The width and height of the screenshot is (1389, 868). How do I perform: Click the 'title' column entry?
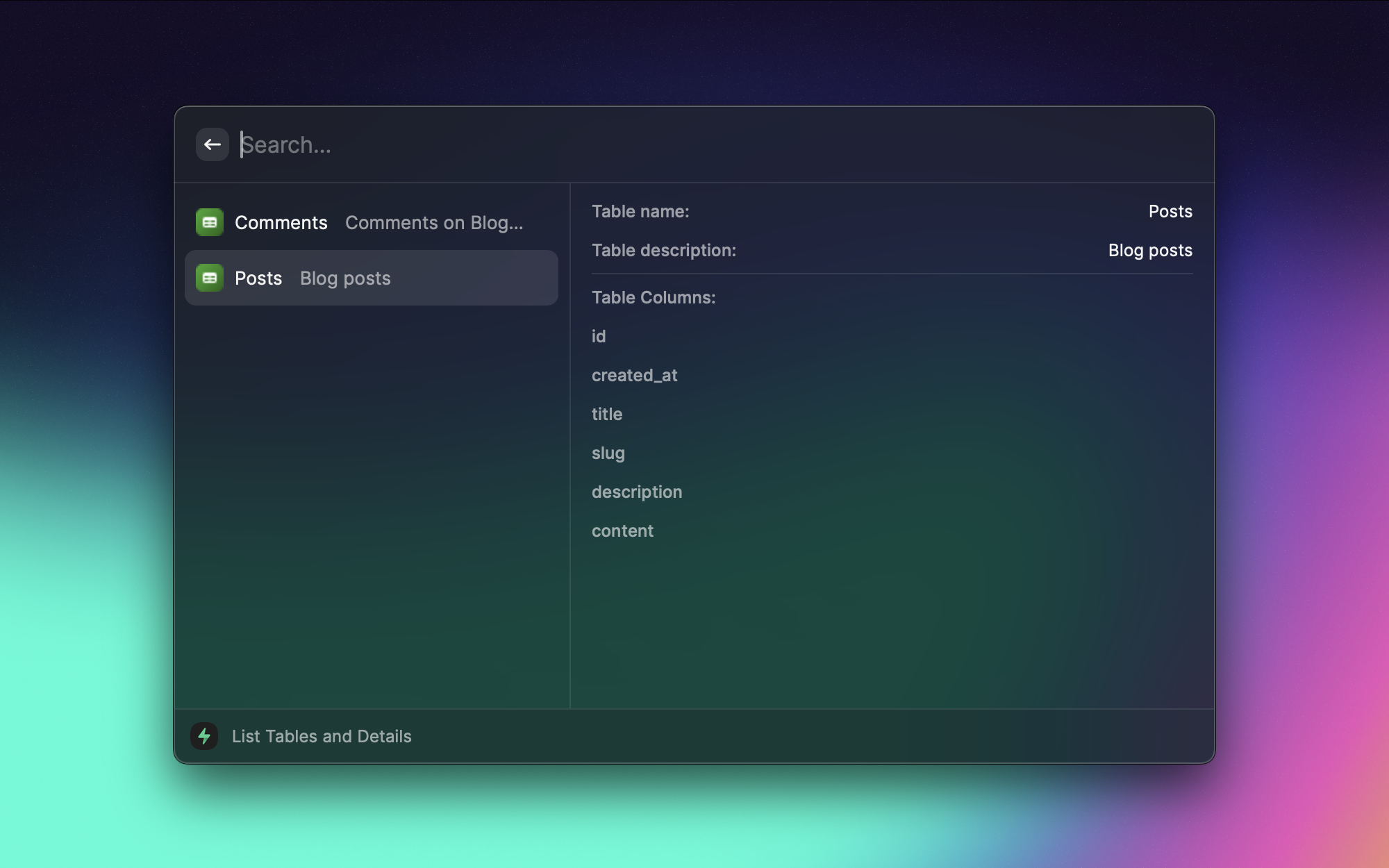(x=606, y=415)
